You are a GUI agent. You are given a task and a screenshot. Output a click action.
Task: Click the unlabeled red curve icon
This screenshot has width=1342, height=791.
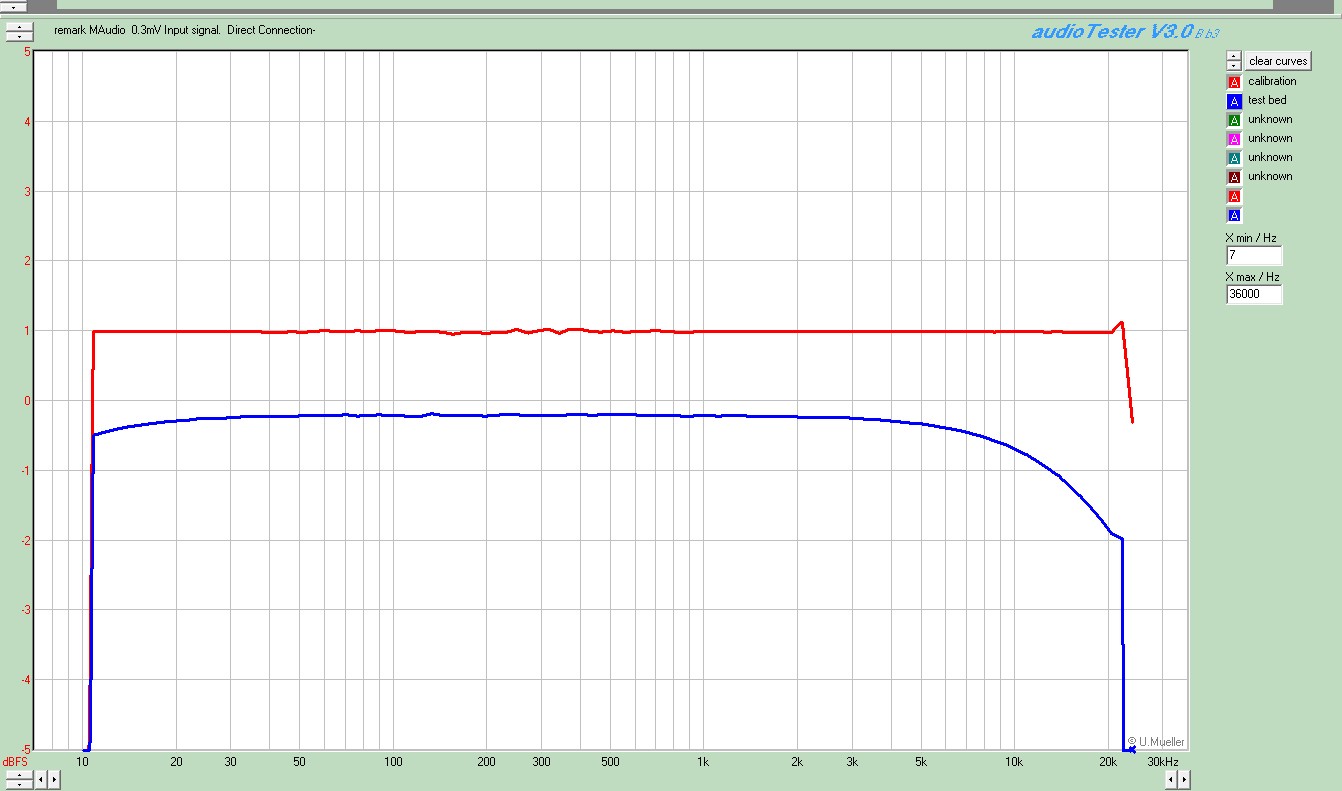(x=1234, y=196)
